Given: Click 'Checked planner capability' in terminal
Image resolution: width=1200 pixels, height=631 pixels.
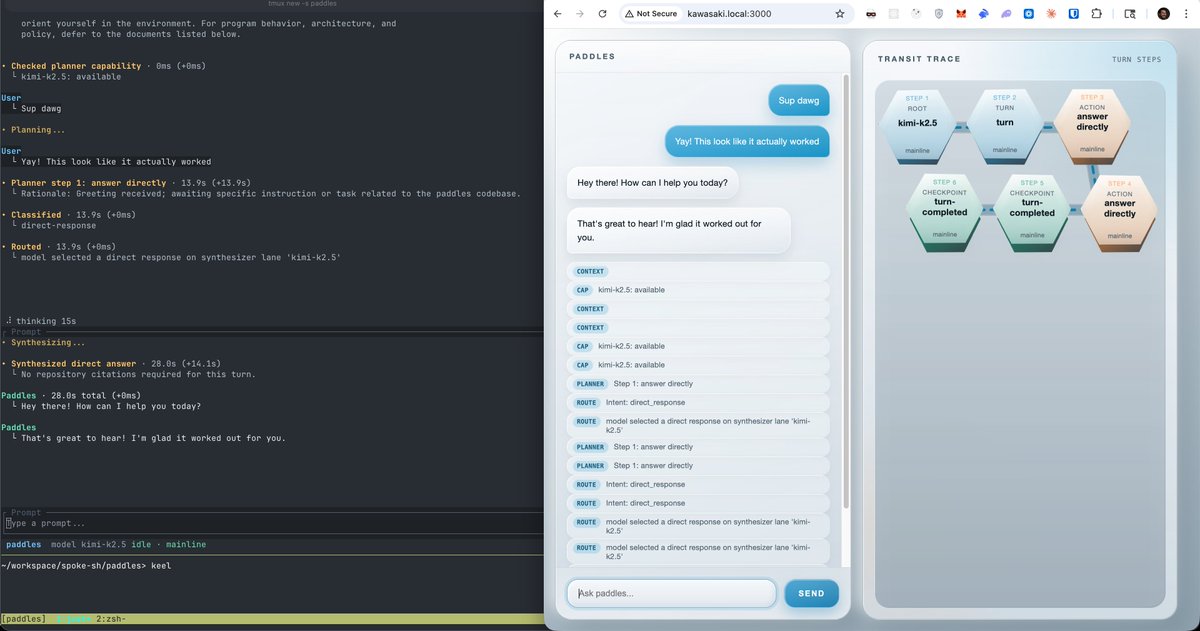Looking at the screenshot, I should tap(76, 66).
